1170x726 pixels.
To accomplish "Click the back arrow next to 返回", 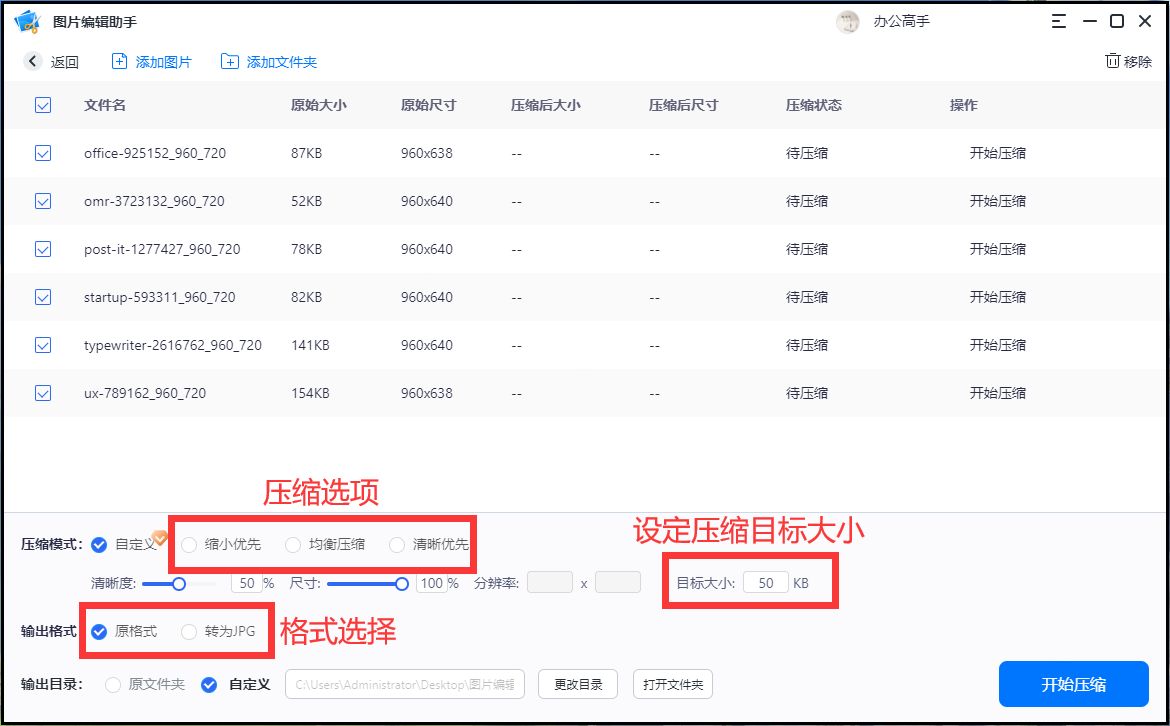I will click(x=31, y=61).
